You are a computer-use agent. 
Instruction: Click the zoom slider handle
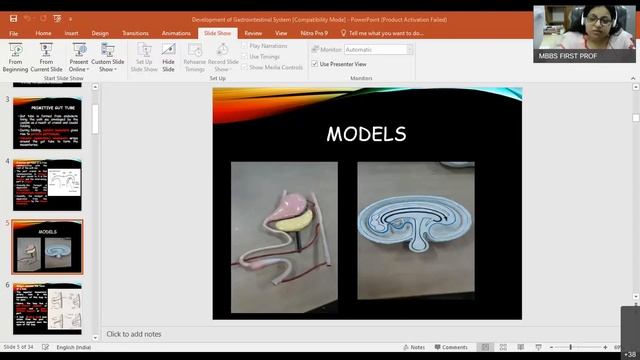(x=570, y=347)
